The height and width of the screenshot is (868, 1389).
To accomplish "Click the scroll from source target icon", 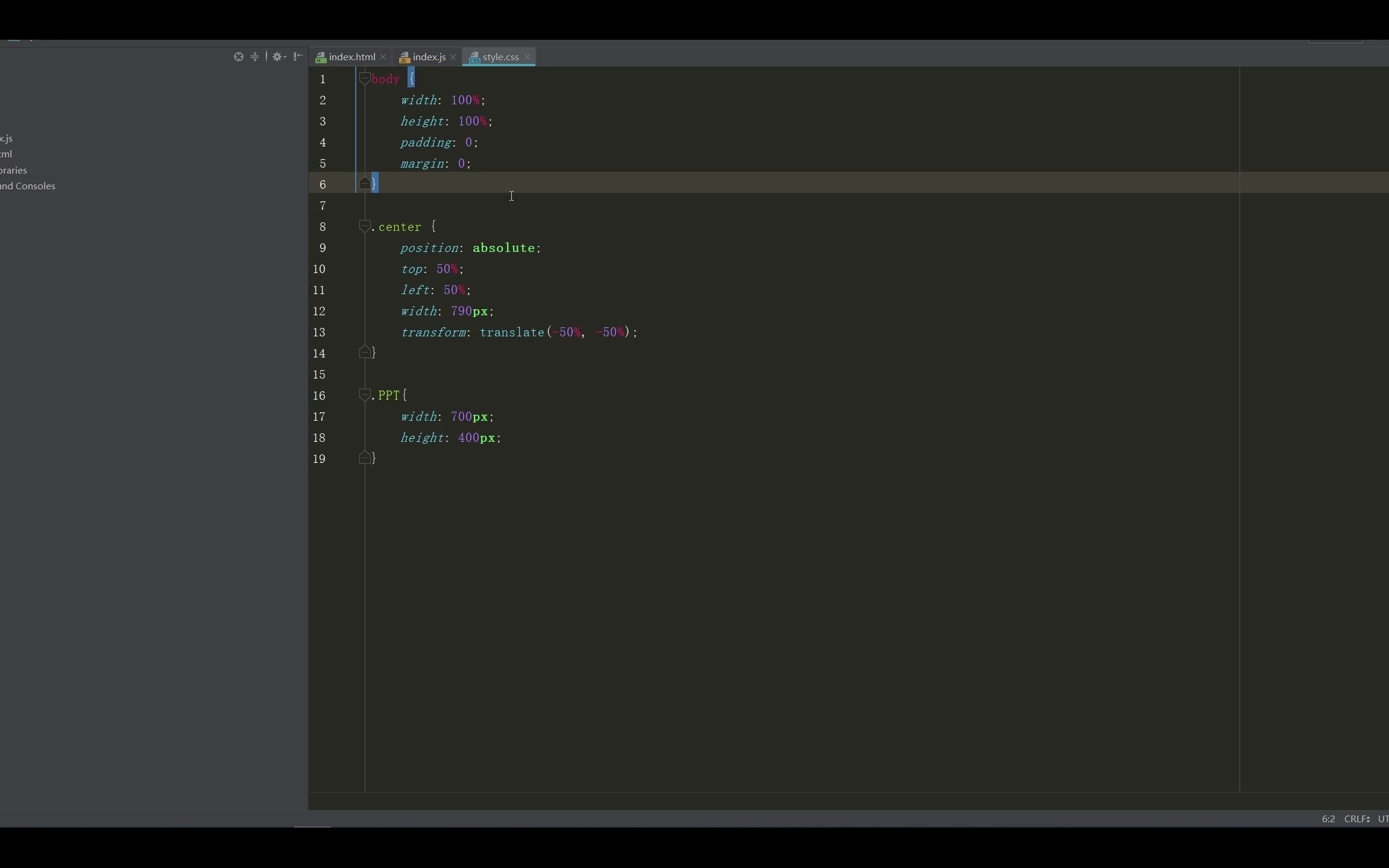I will tap(238, 57).
